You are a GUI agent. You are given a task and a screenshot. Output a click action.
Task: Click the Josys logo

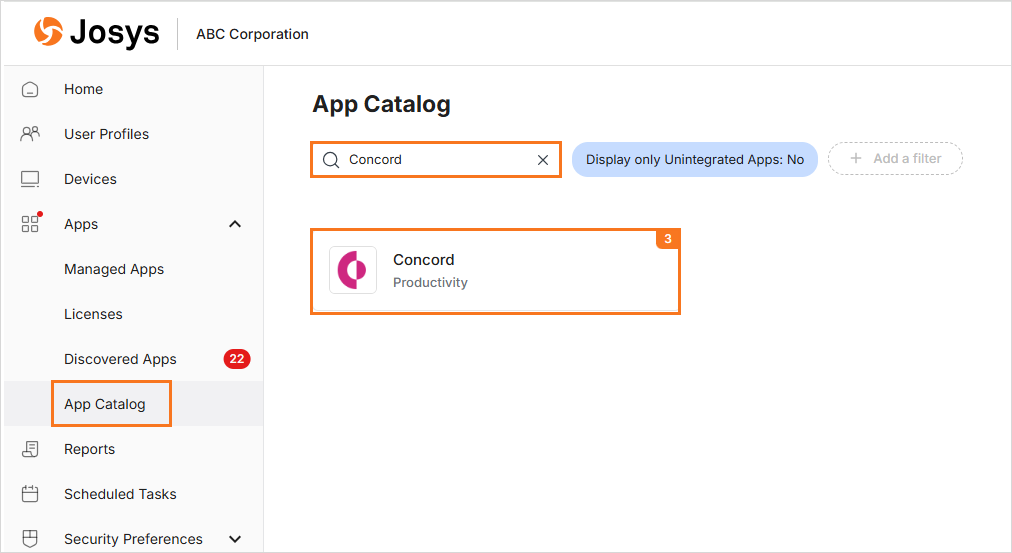click(x=97, y=32)
